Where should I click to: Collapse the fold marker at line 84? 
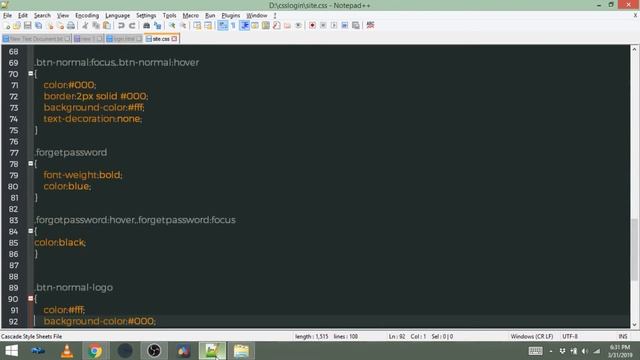point(31,231)
